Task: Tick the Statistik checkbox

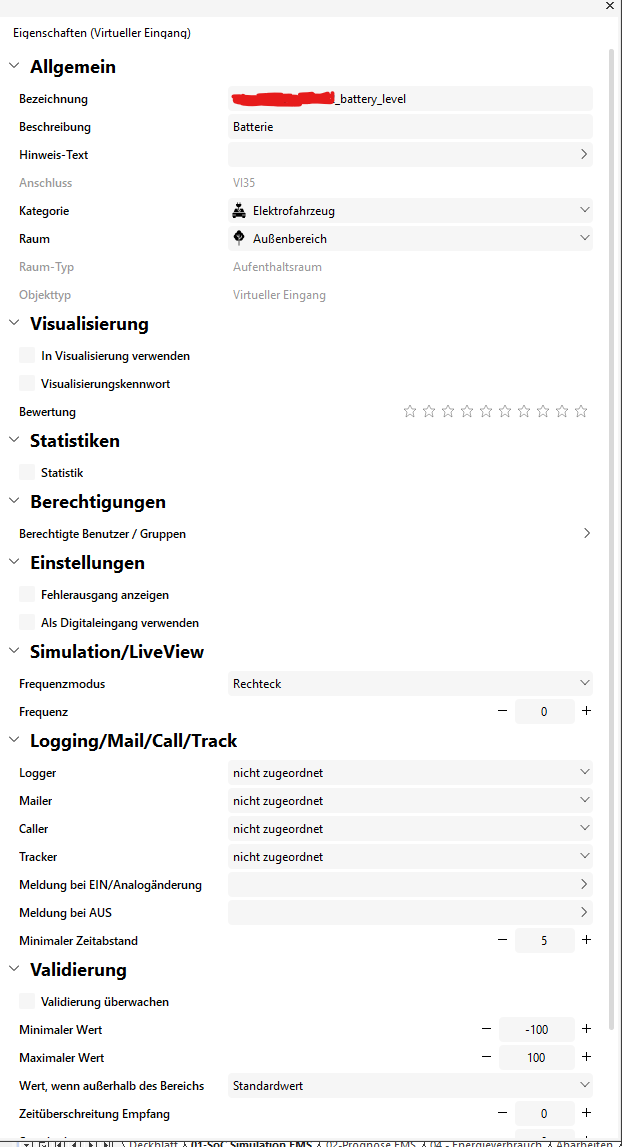Action: point(27,472)
